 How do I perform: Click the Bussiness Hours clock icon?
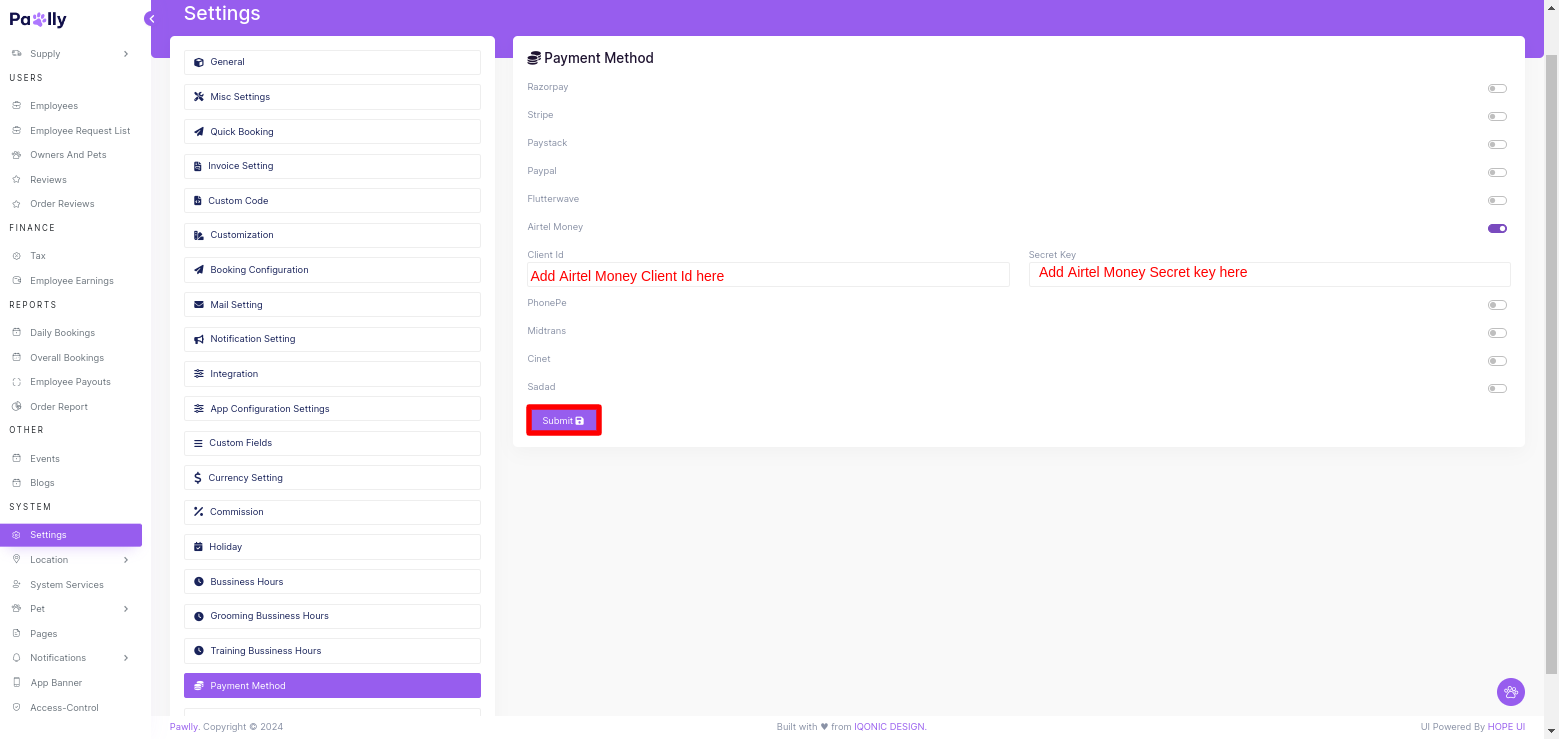[199, 582]
